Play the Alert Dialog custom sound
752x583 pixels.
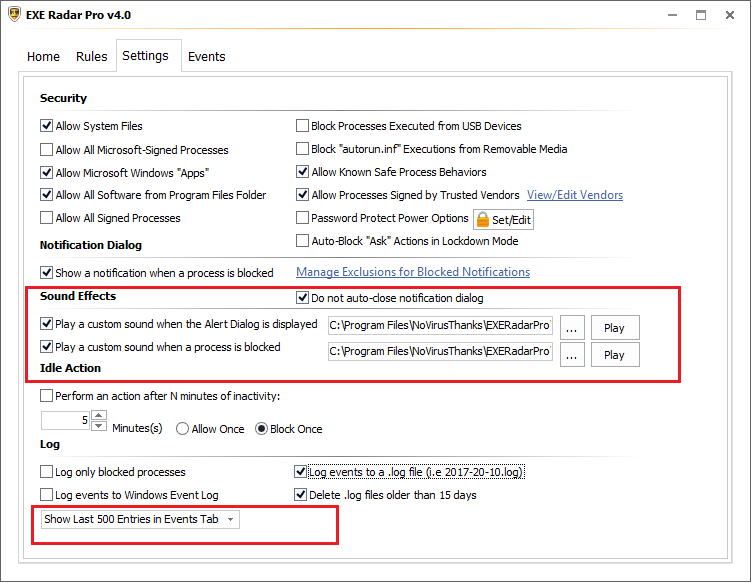[x=614, y=328]
